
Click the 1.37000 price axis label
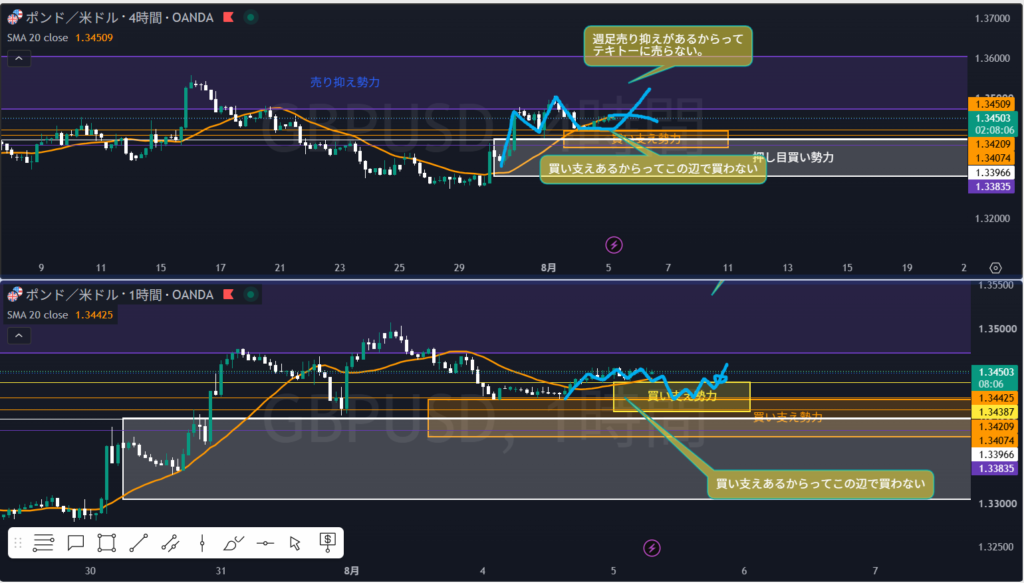pyautogui.click(x=991, y=19)
